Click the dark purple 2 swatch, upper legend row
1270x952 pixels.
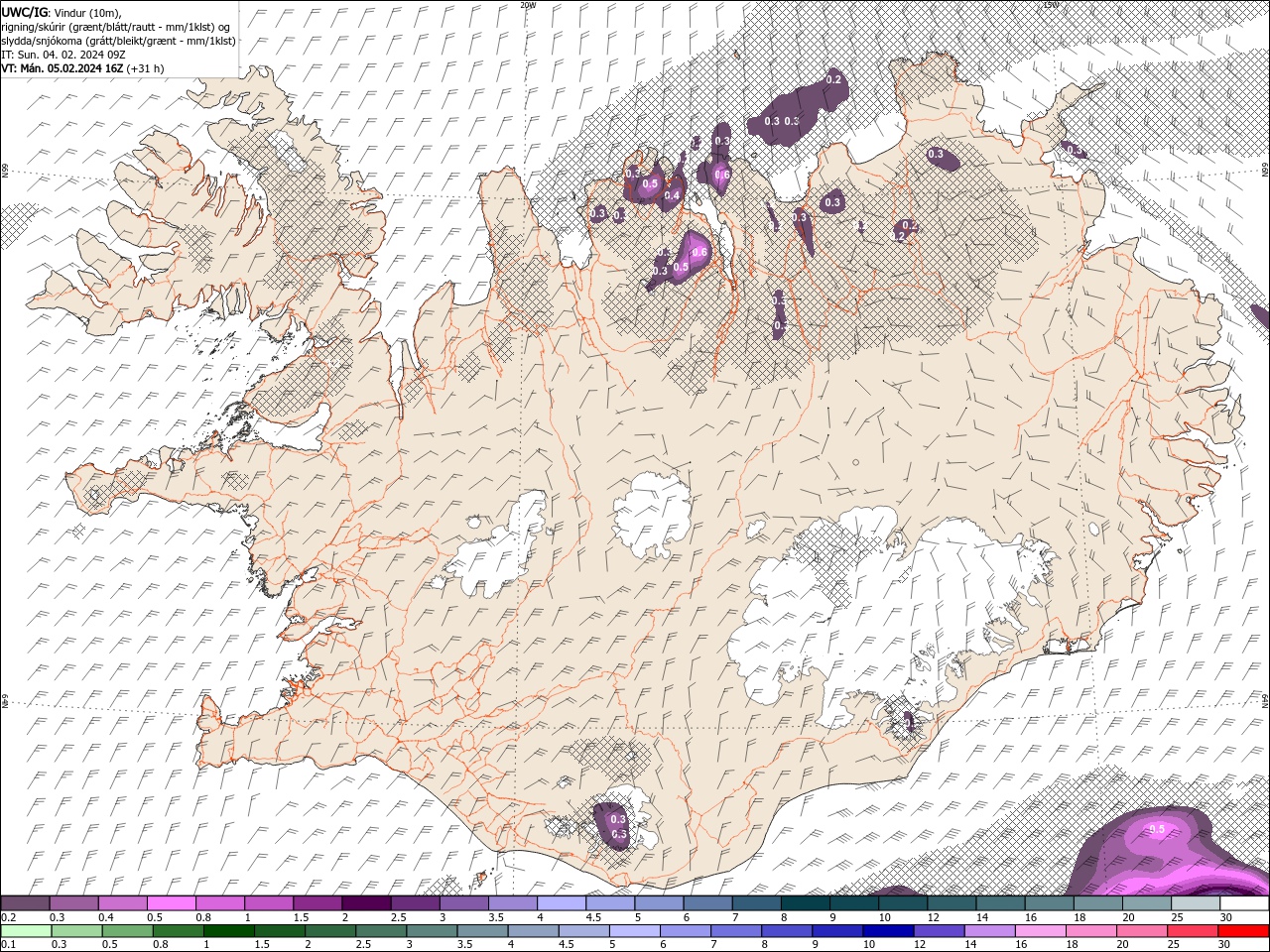367,903
